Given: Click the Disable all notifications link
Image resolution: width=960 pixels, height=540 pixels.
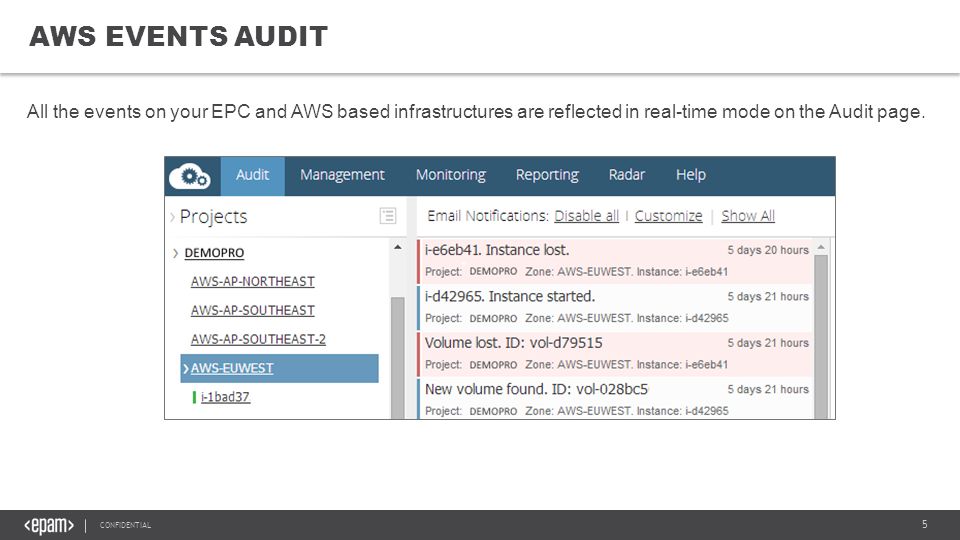Looking at the screenshot, I should click(x=587, y=216).
